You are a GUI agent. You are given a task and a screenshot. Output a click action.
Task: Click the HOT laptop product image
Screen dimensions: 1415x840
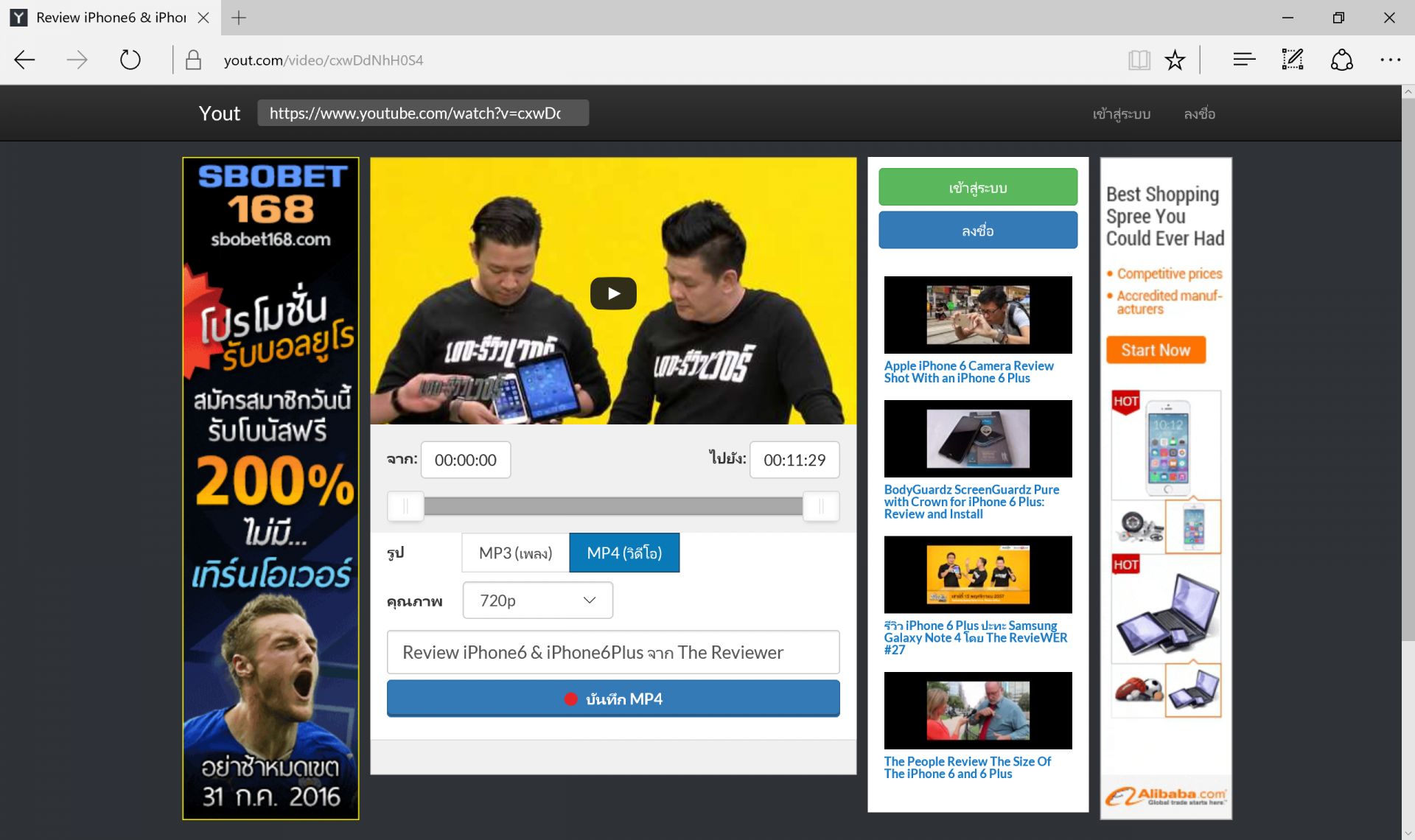[1167, 609]
